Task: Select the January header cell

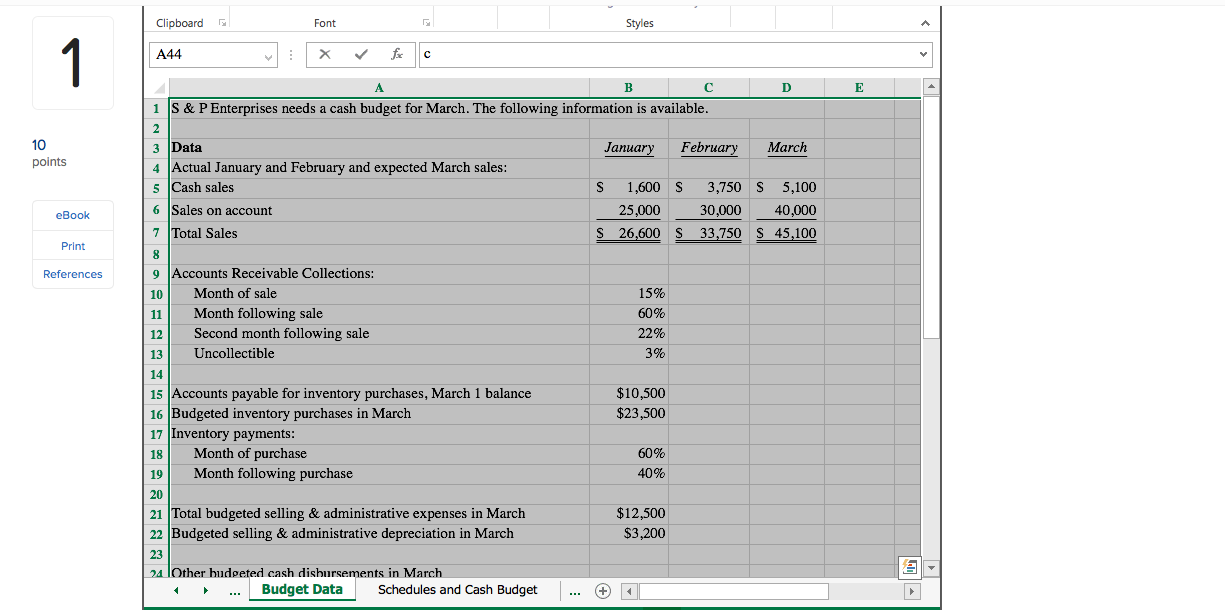Action: (x=628, y=147)
